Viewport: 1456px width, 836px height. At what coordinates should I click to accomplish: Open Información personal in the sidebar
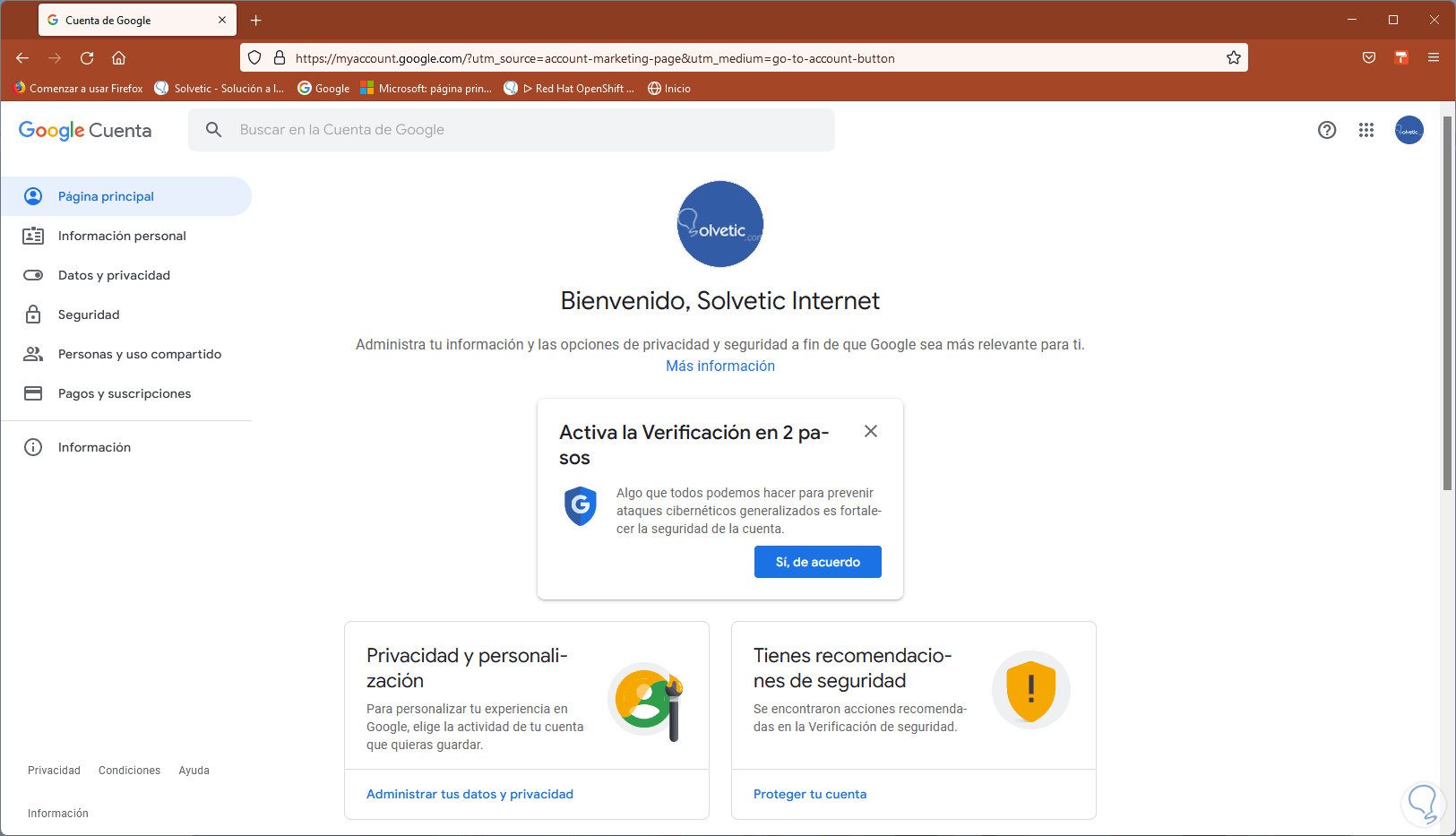122,236
